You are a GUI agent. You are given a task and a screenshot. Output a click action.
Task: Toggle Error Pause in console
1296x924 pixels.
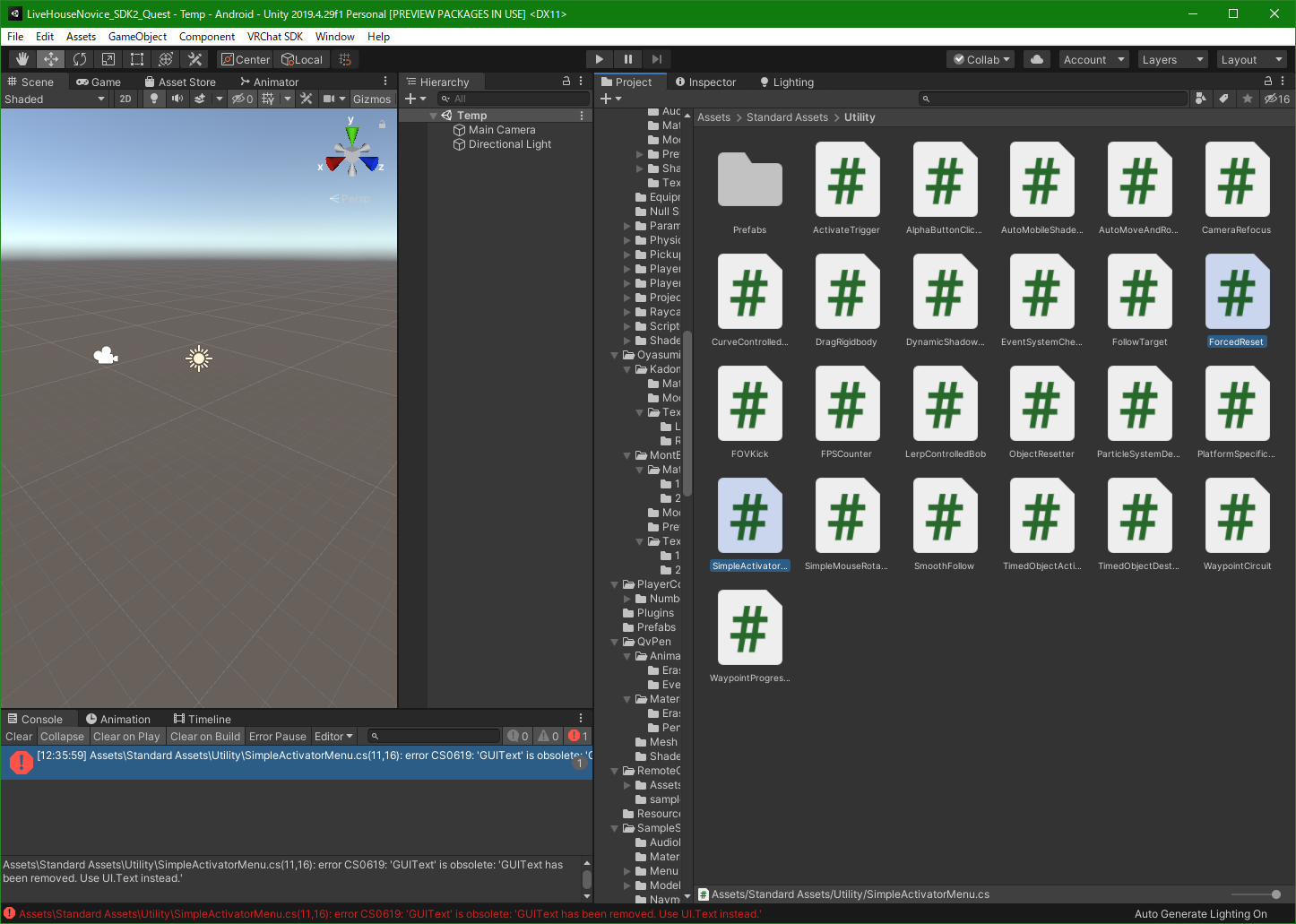278,736
